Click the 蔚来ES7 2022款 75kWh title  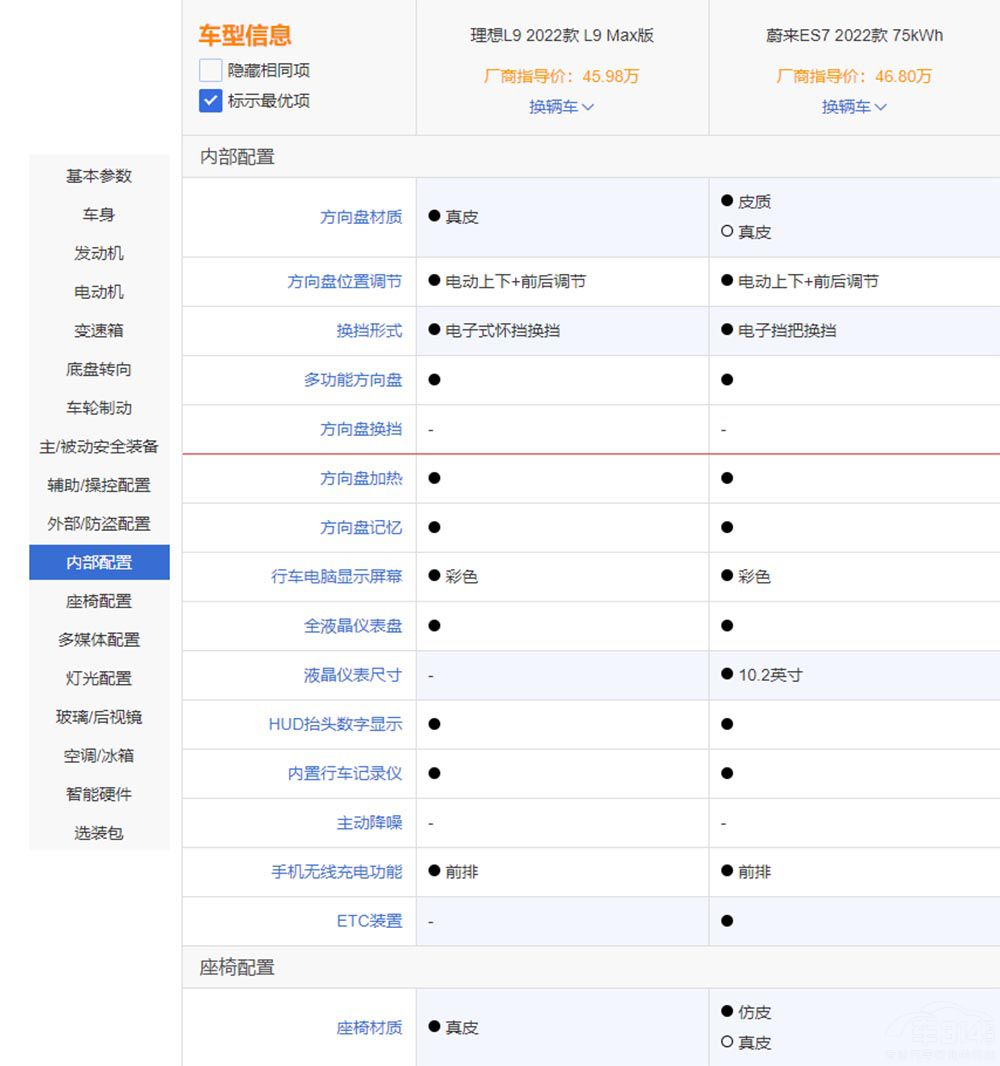(x=854, y=35)
